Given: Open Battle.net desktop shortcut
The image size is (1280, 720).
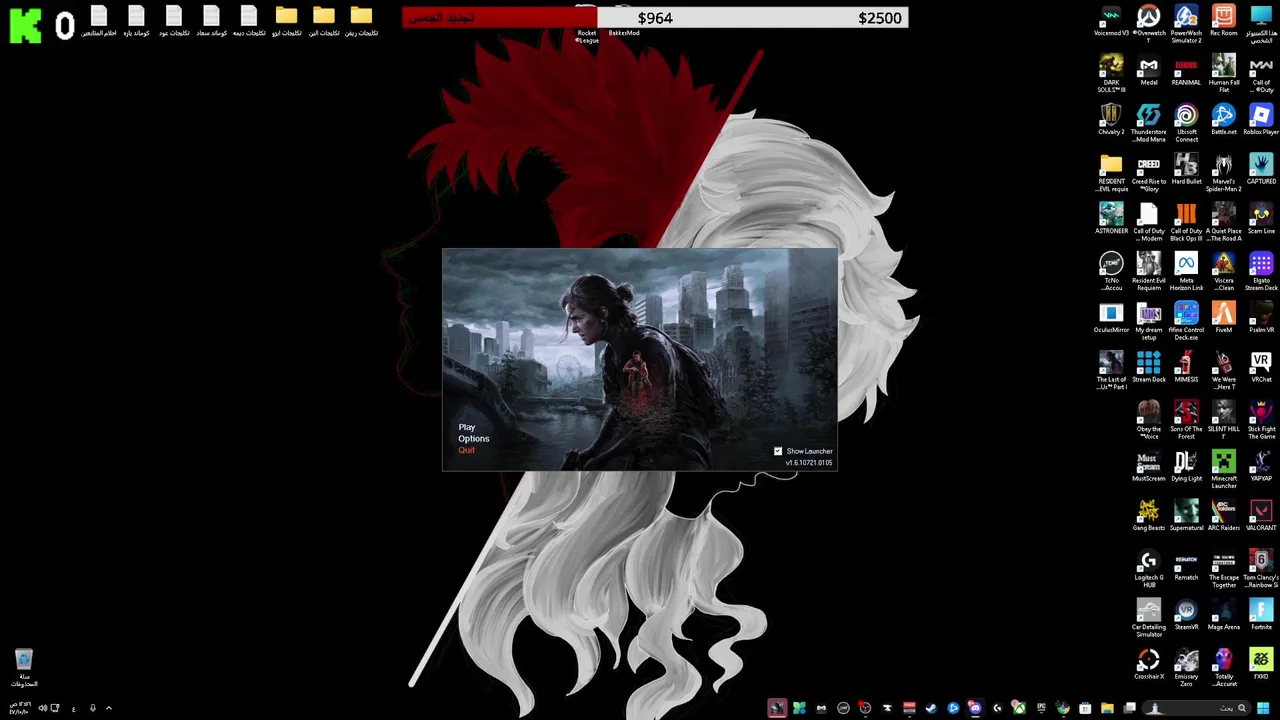Looking at the screenshot, I should [1224, 121].
